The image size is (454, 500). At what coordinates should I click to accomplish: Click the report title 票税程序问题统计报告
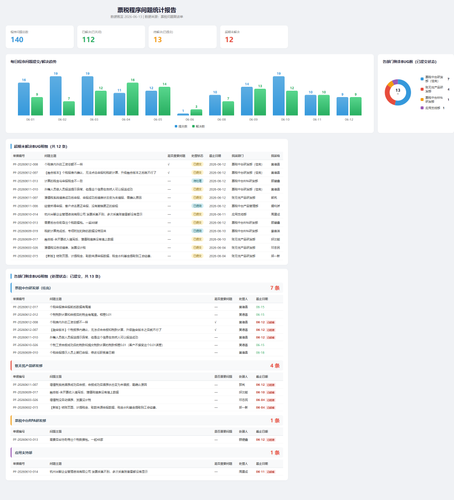click(147, 10)
